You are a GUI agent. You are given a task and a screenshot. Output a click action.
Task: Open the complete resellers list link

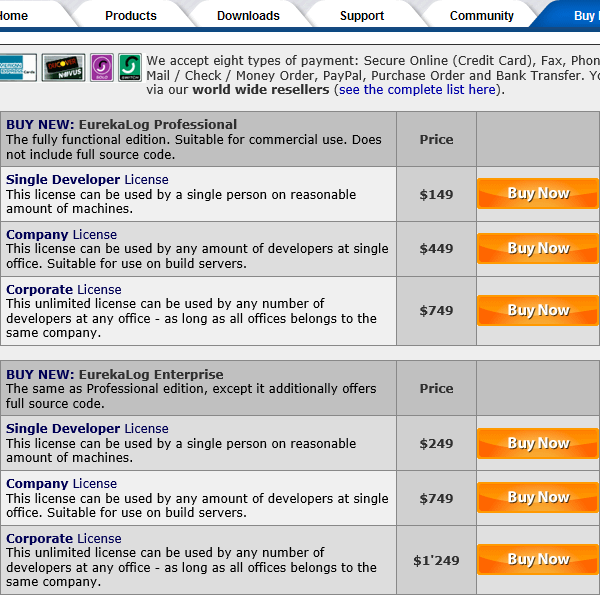click(416, 90)
